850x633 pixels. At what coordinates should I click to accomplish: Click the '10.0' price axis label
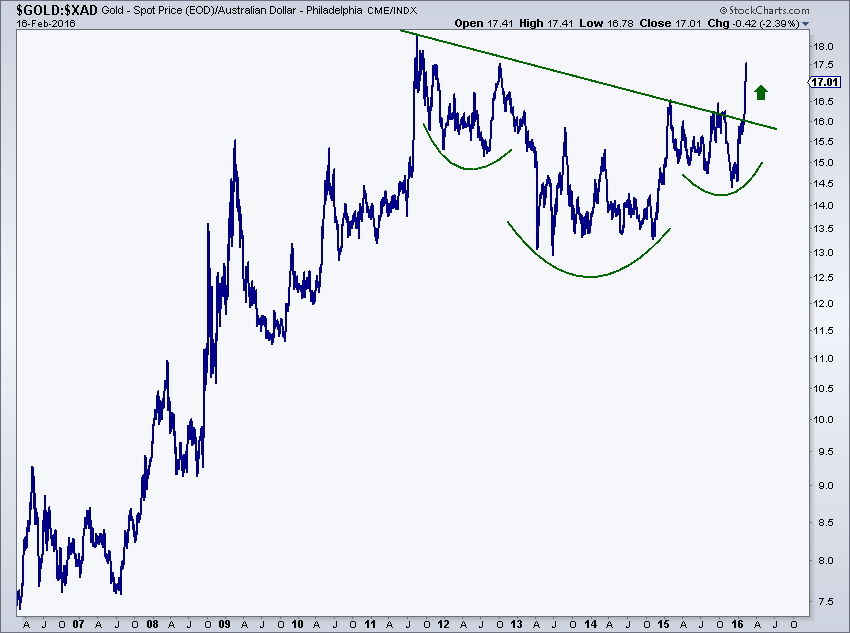[823, 419]
